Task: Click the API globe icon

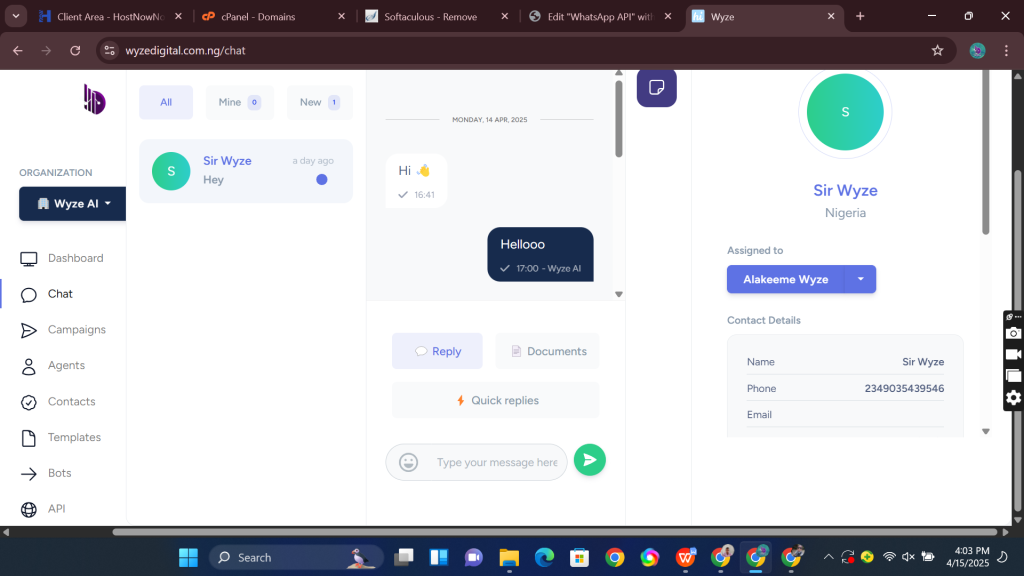Action: (x=29, y=509)
